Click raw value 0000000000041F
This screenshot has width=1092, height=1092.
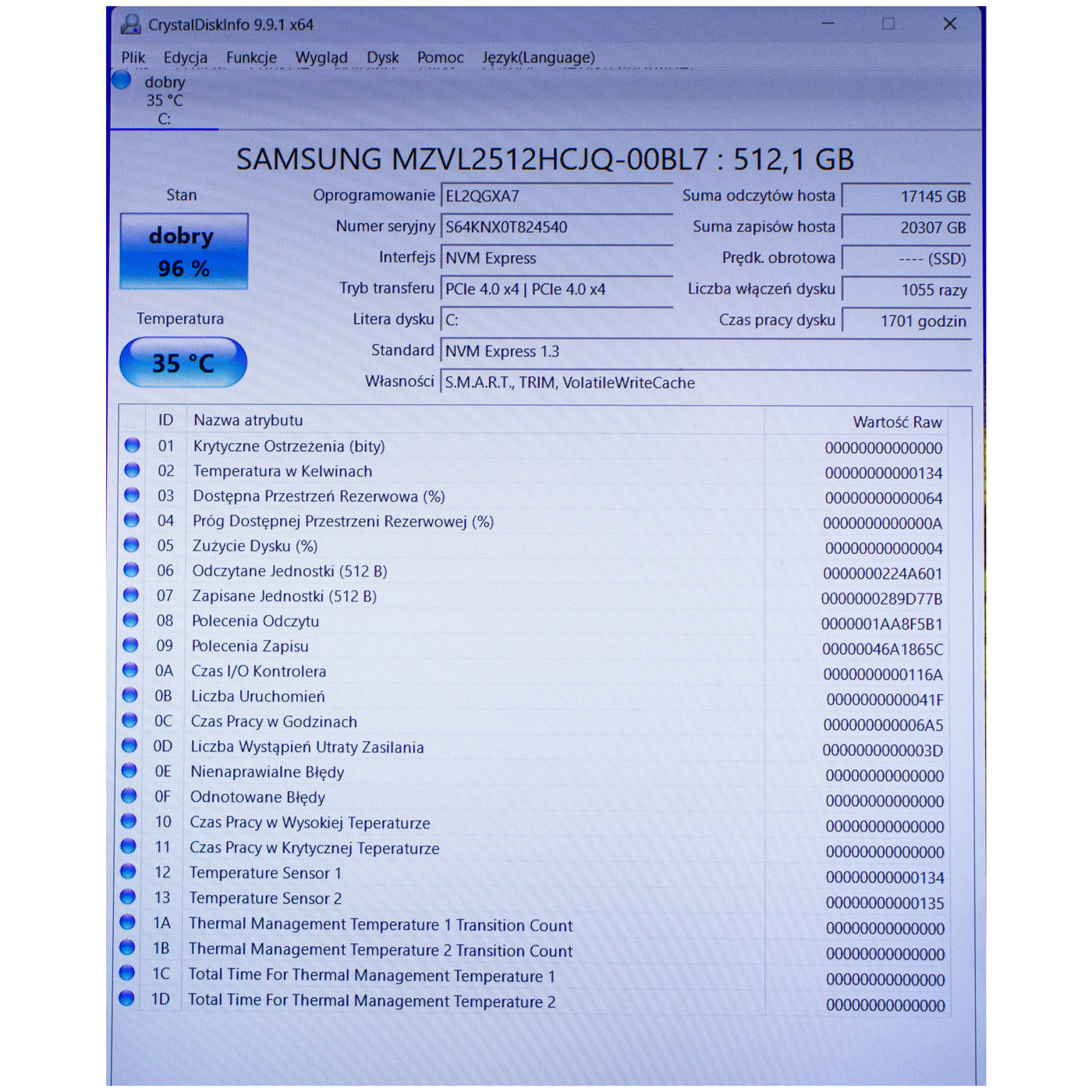(x=885, y=700)
